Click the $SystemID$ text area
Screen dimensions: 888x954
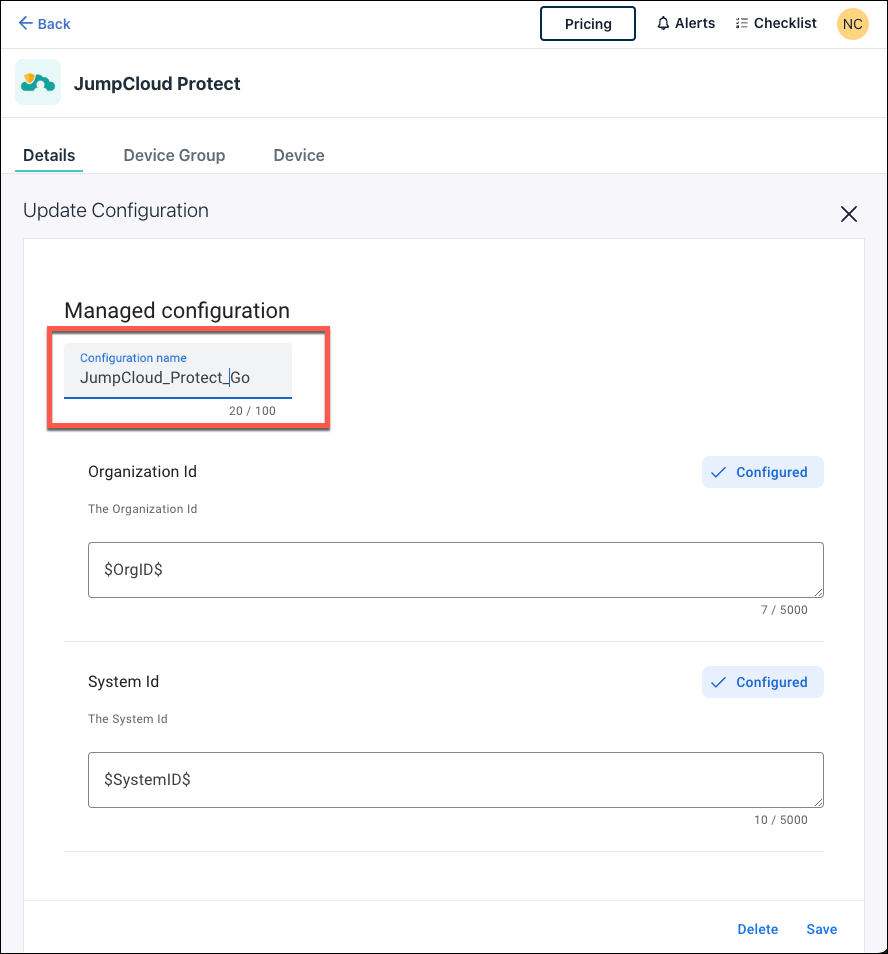coord(455,780)
